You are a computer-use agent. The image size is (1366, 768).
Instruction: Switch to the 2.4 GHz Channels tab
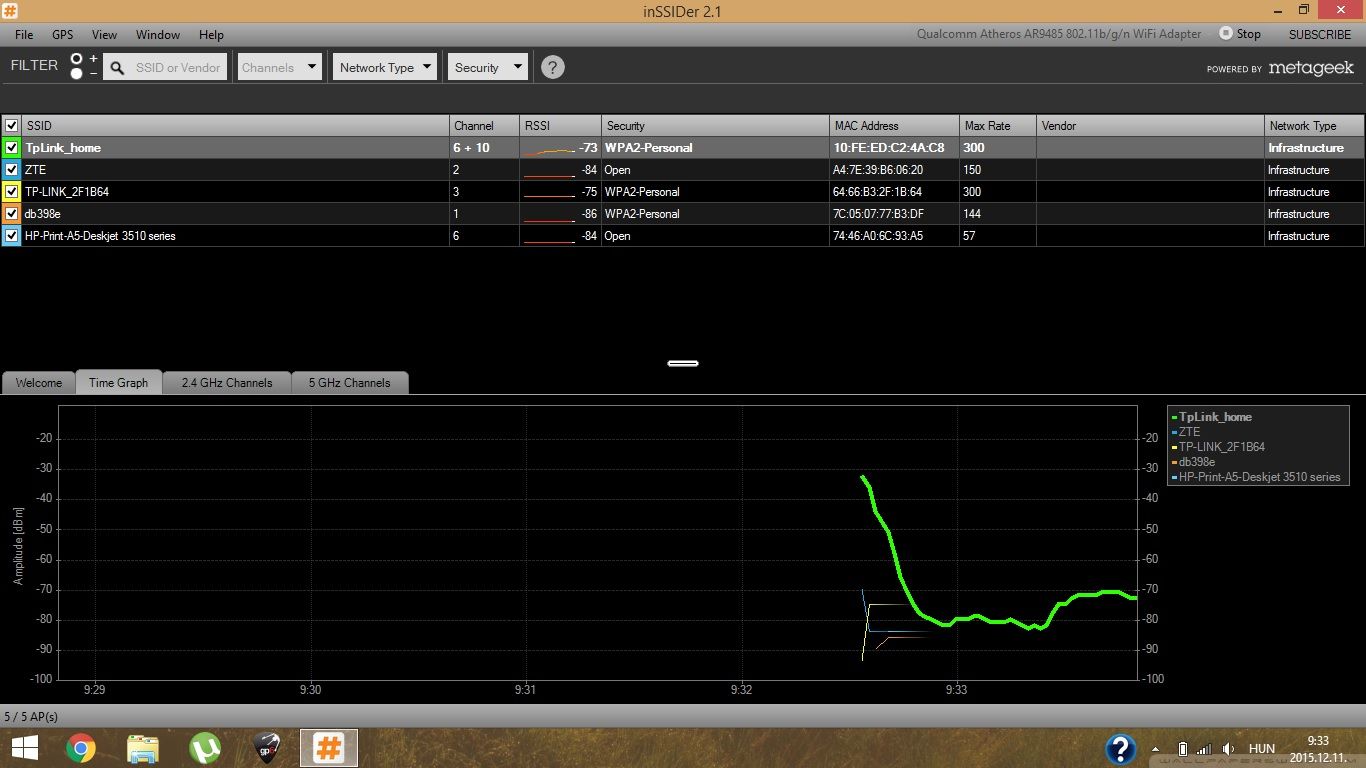[227, 383]
